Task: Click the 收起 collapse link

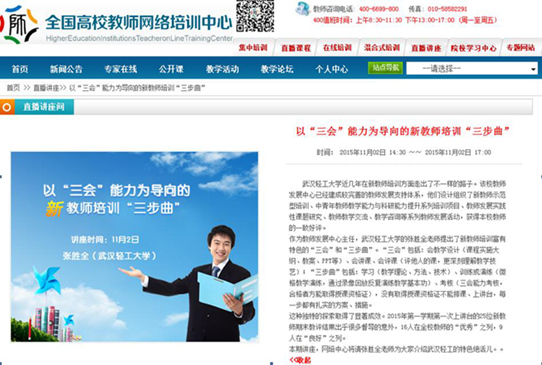Action: (300, 360)
